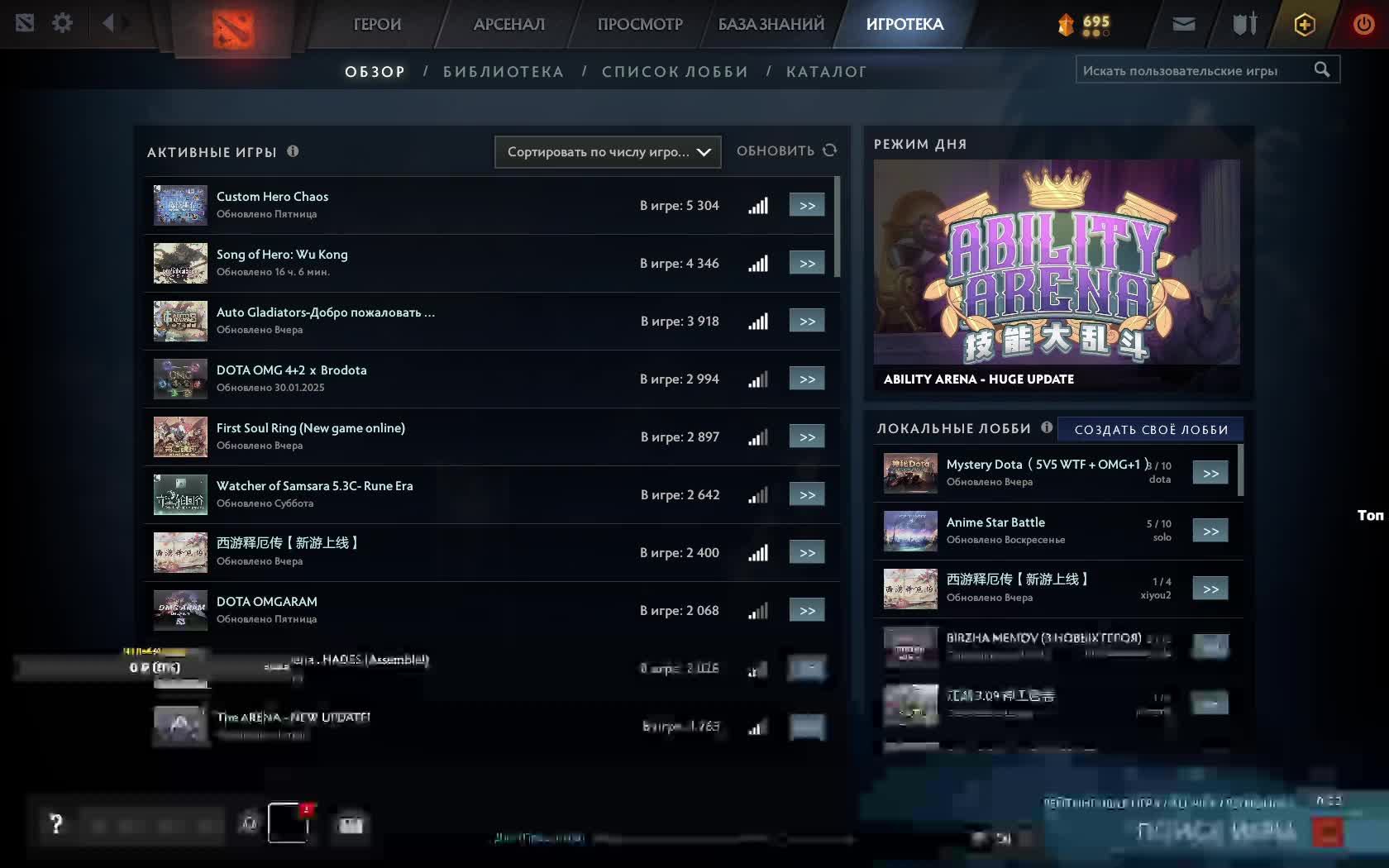Screen dimensions: 1389x868
Task: Switch to the Обзор sub-tab
Action: pos(375,72)
